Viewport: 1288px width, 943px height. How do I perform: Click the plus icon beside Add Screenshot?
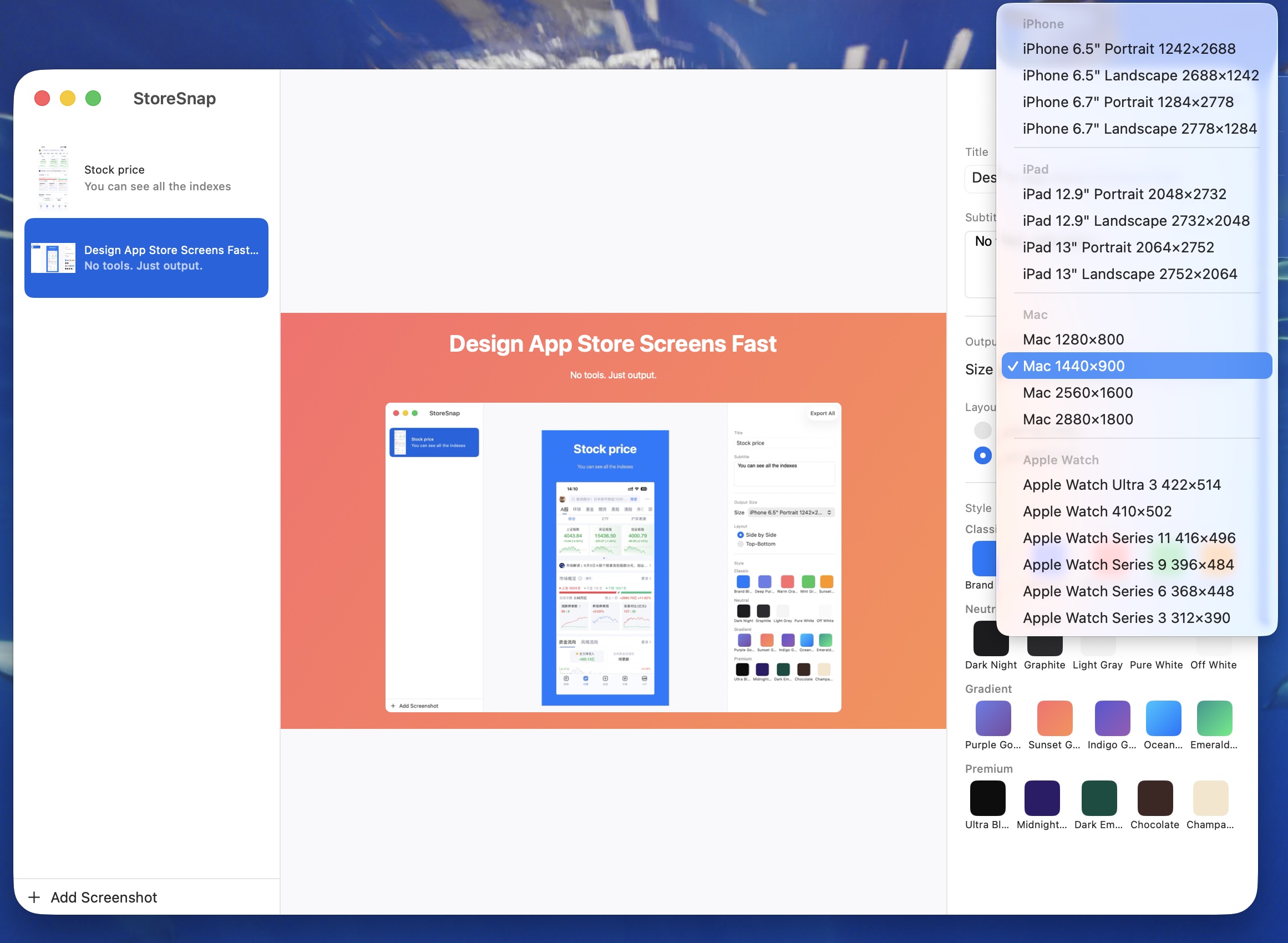34,898
